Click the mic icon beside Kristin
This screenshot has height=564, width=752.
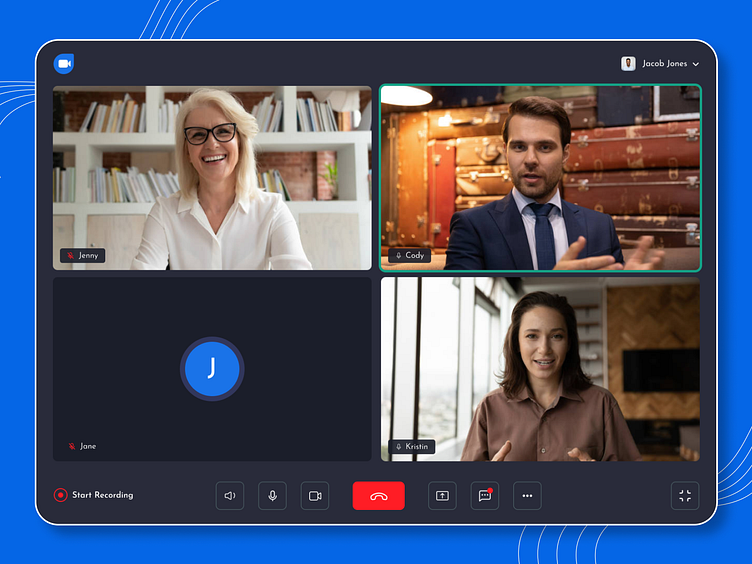coord(399,446)
